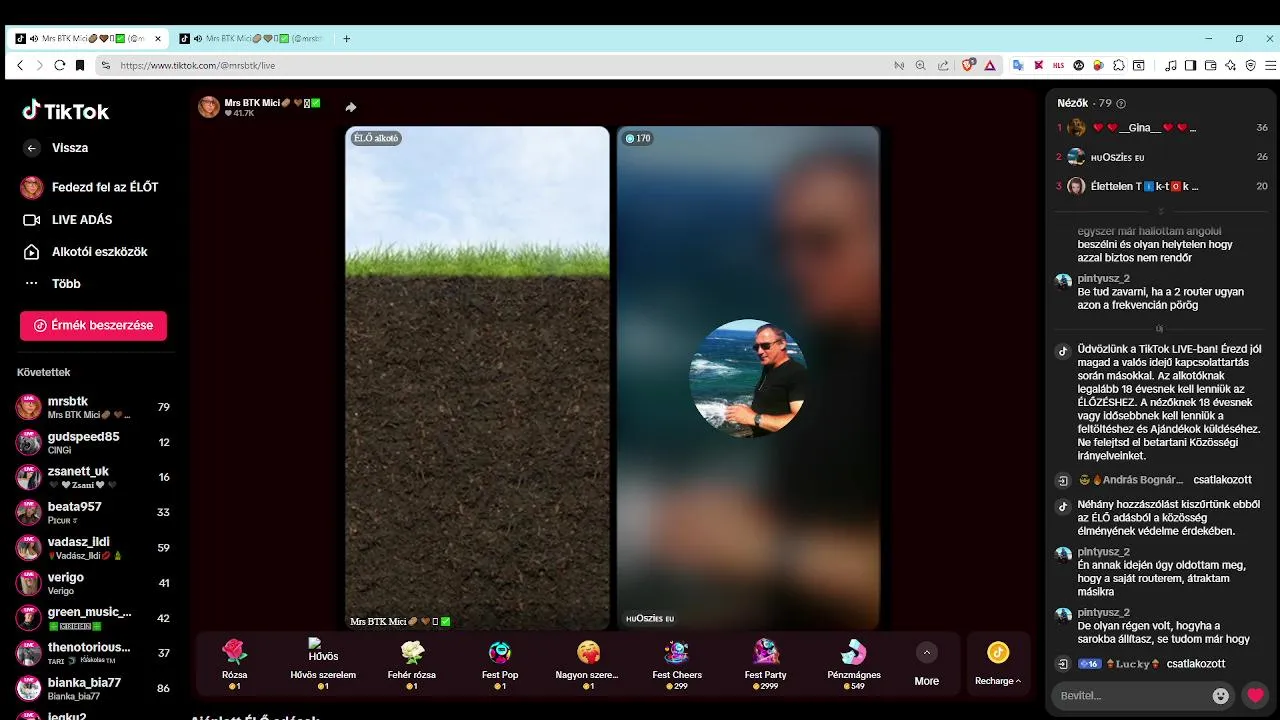Viewport: 1280px width, 720px height.
Task: Send the Fest Pop gift
Action: [500, 665]
